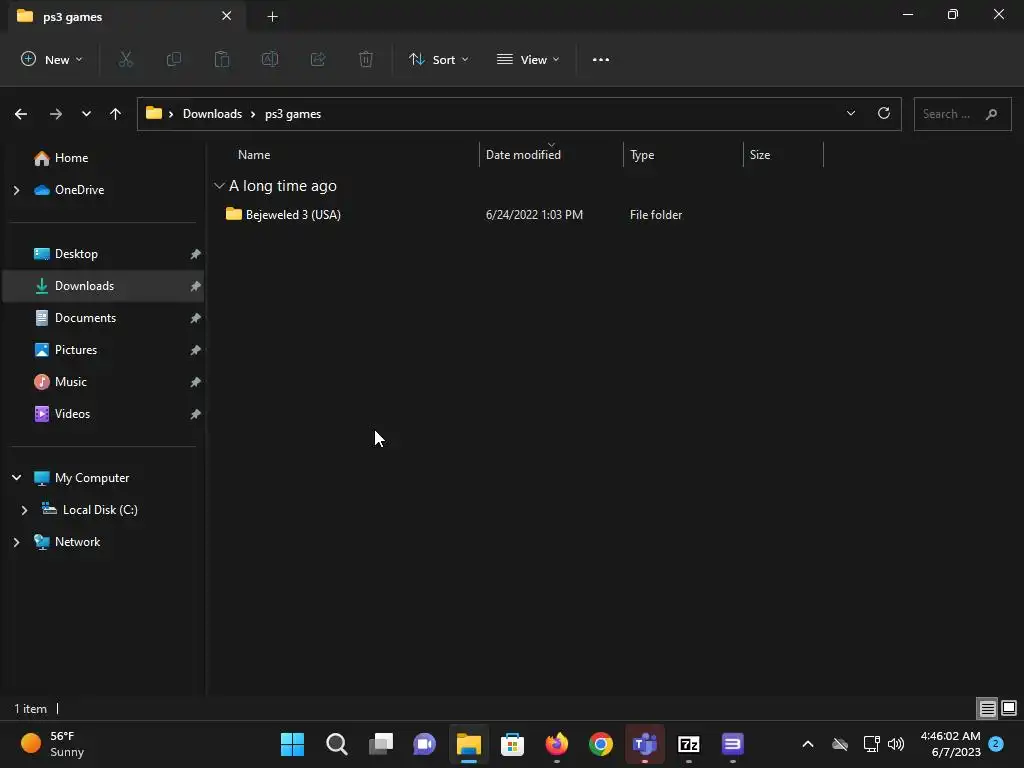Open weather widget showing 56°F Sunny
Image resolution: width=1024 pixels, height=768 pixels.
click(52, 744)
